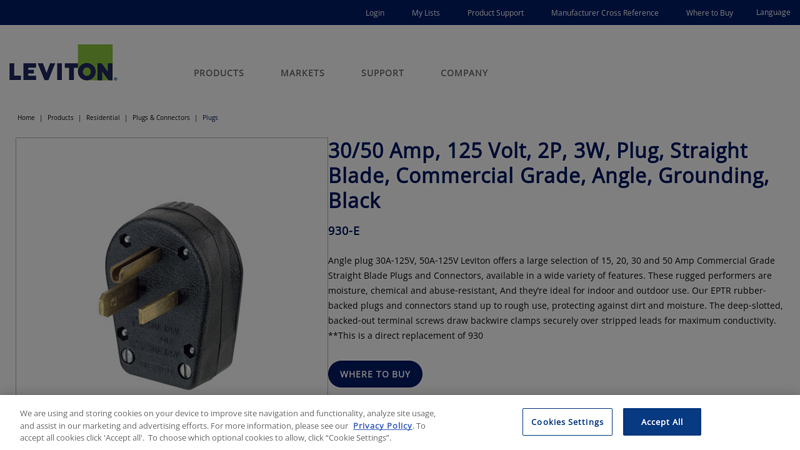The image size is (800, 450).
Task: Expand the Language selector
Action: tap(773, 13)
